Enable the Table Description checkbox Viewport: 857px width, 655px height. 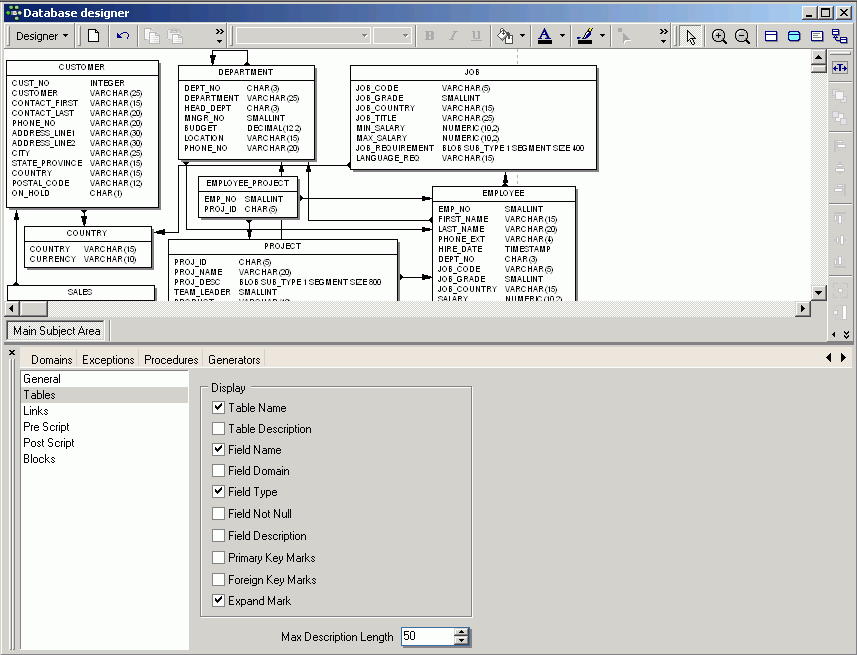(218, 428)
